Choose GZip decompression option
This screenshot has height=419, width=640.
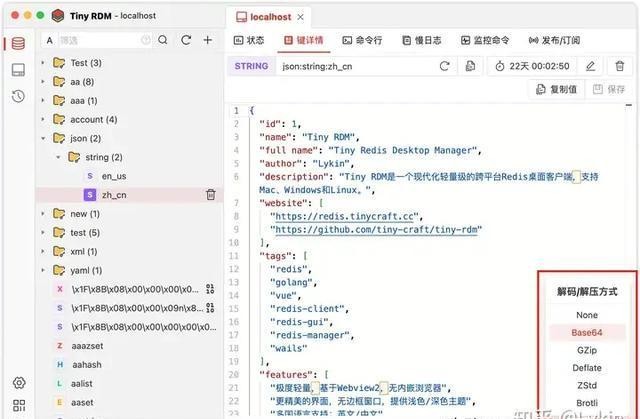click(587, 350)
